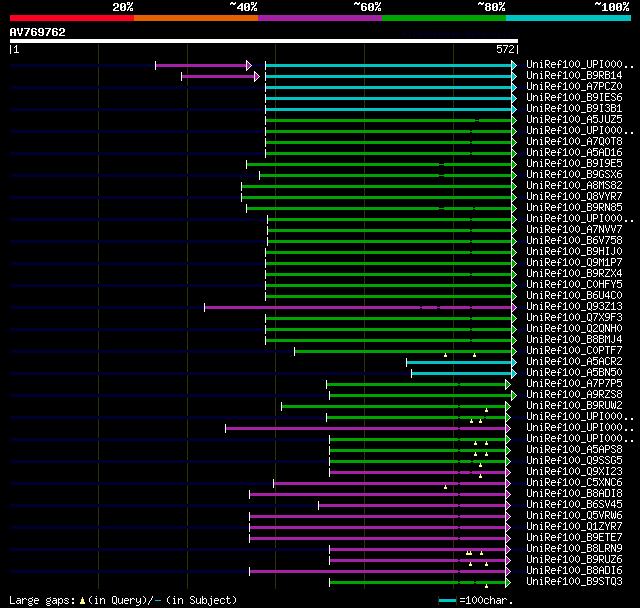Select the UniRef100_A5AD16 label
Viewport: 640px width, 608px height.
click(x=574, y=153)
